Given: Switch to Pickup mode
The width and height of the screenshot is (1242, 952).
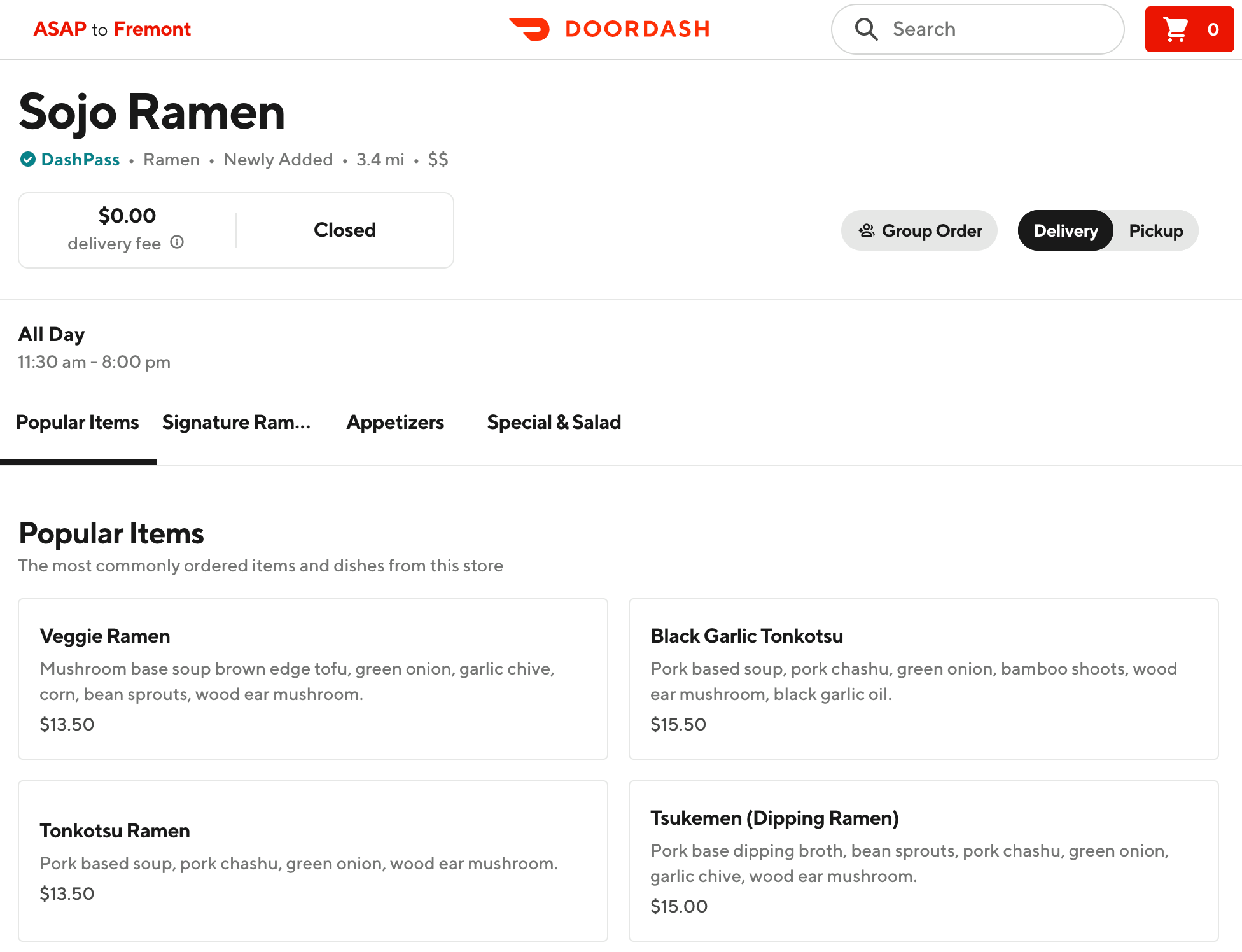Looking at the screenshot, I should 1155,230.
